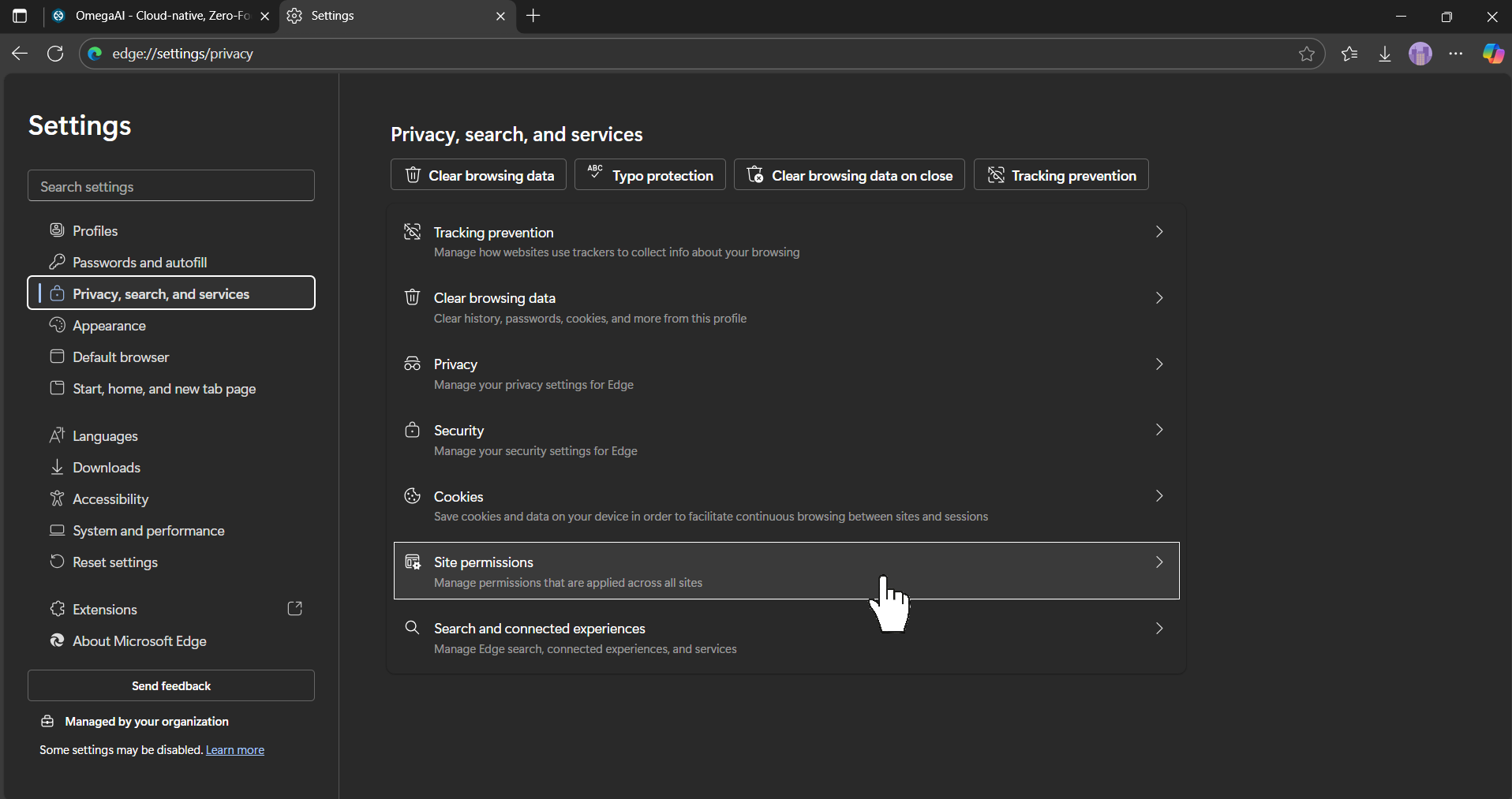
Task: Add this page to favorites with the star icon
Action: click(1307, 54)
